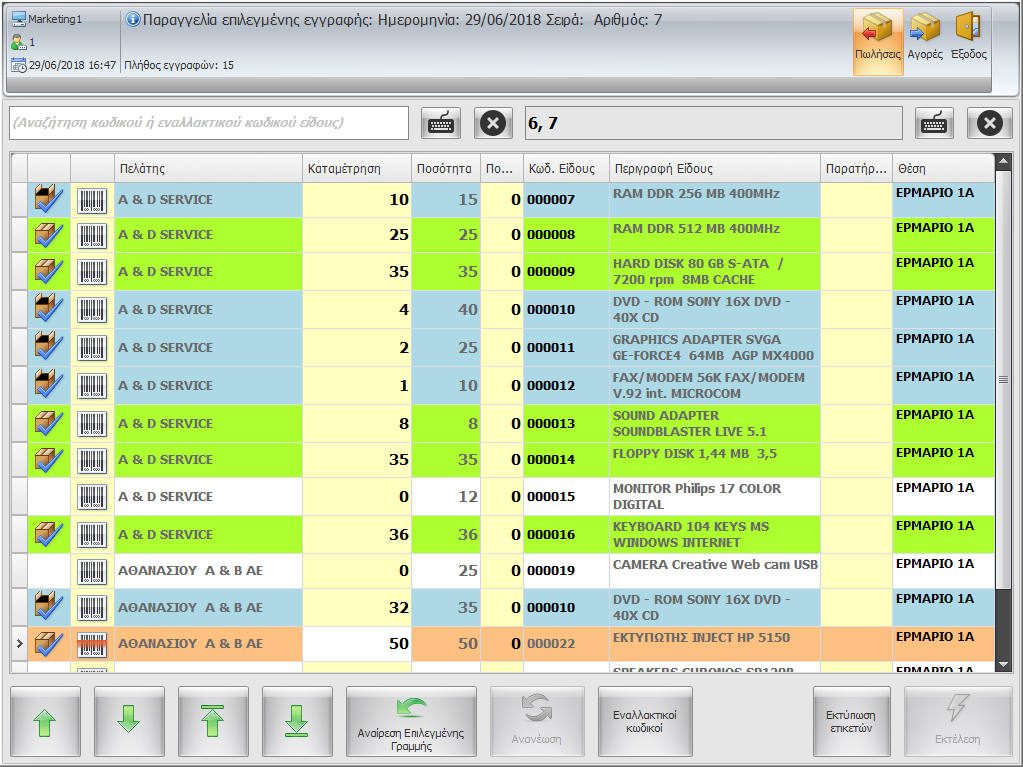Click the grid vertical scrollbar thumb
The height and width of the screenshot is (767, 1023).
(1003, 378)
